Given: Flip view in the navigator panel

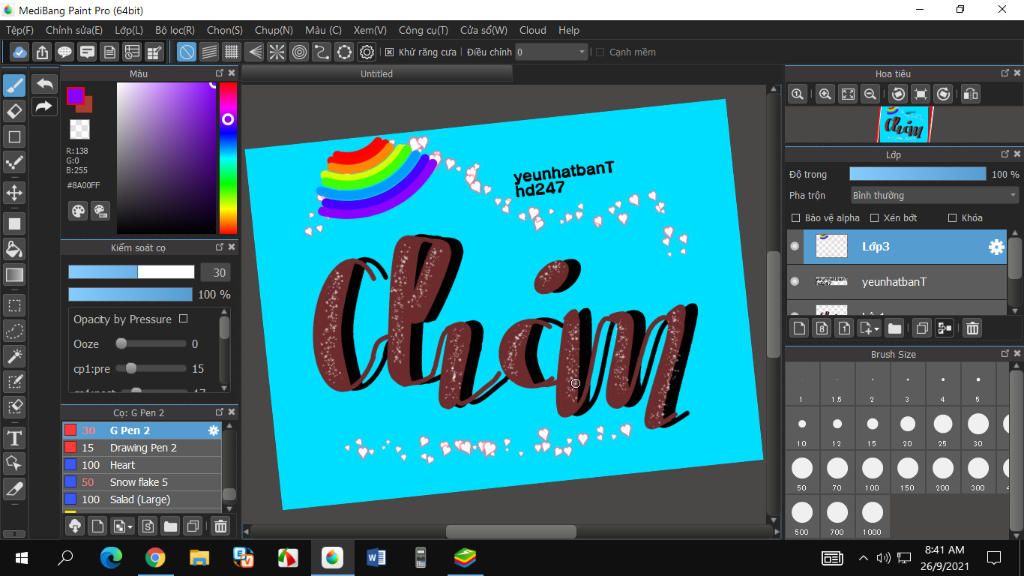Looking at the screenshot, I should (971, 94).
